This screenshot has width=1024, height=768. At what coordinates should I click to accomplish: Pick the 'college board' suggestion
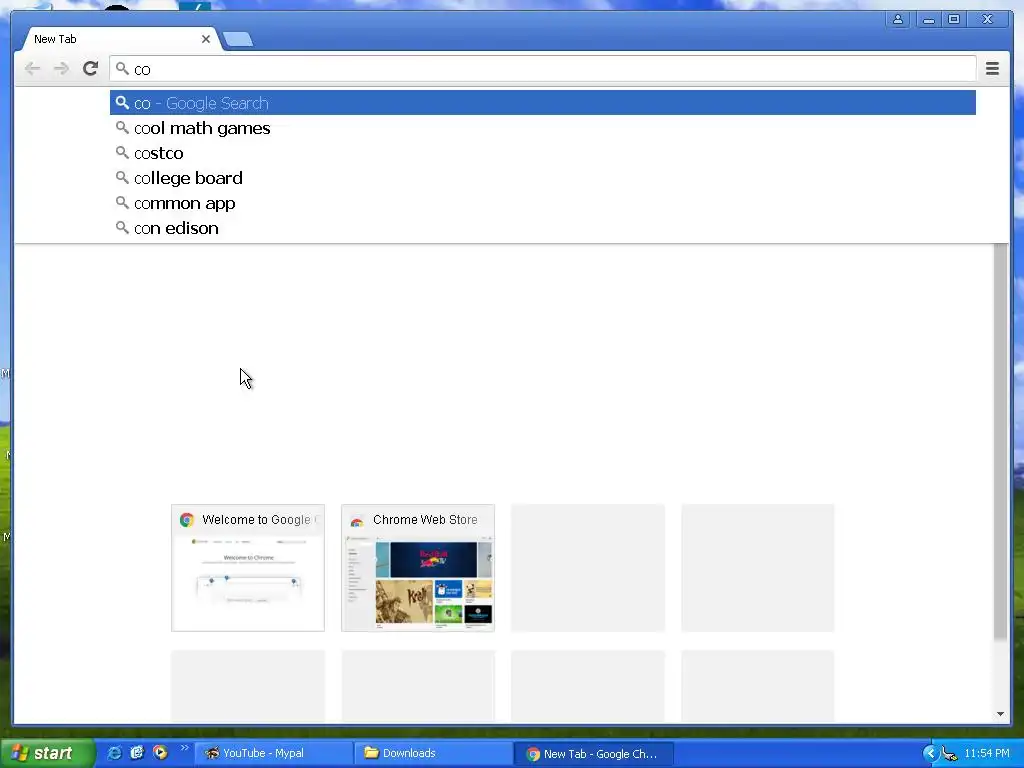click(x=543, y=178)
